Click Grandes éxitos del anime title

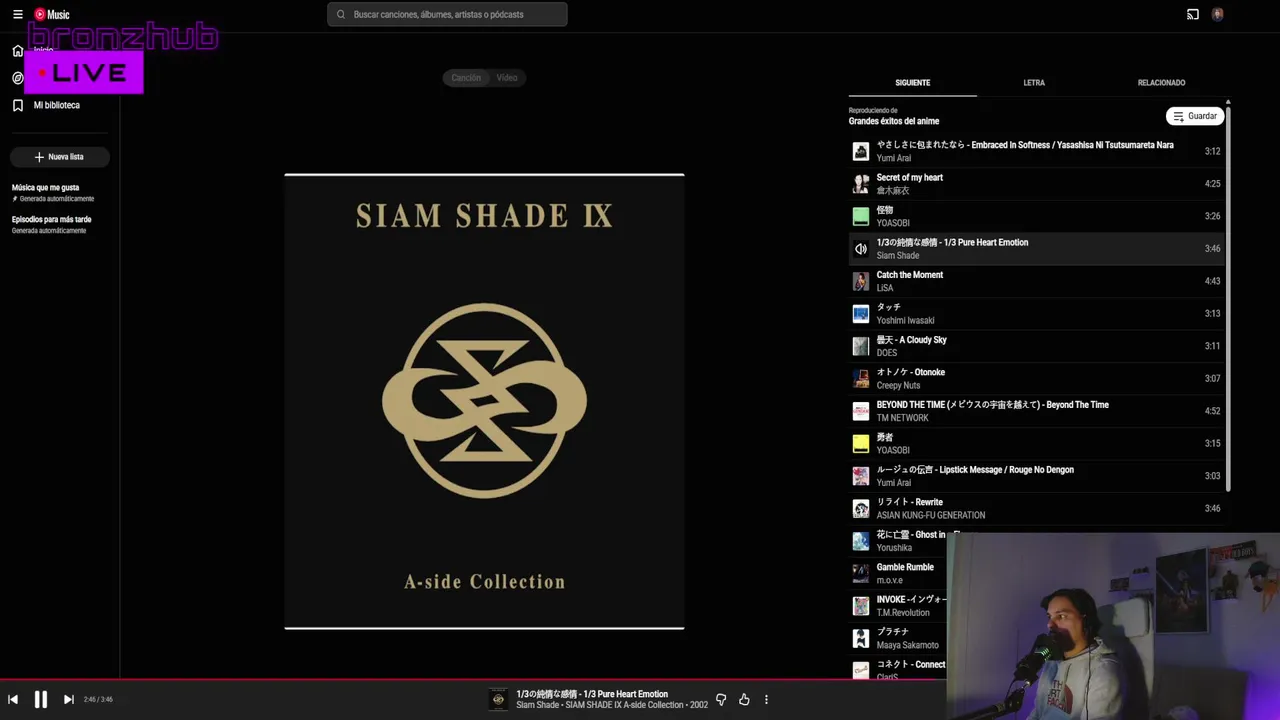pyautogui.click(x=894, y=121)
